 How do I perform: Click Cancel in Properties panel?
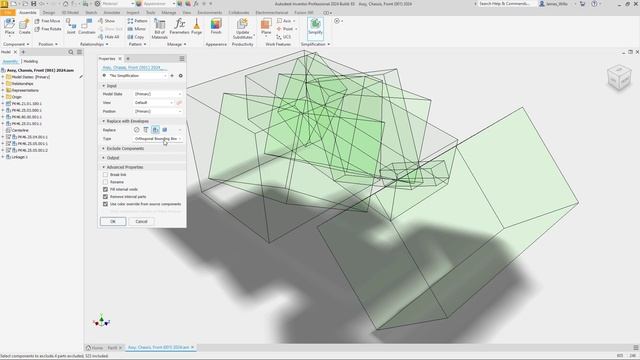point(141,222)
